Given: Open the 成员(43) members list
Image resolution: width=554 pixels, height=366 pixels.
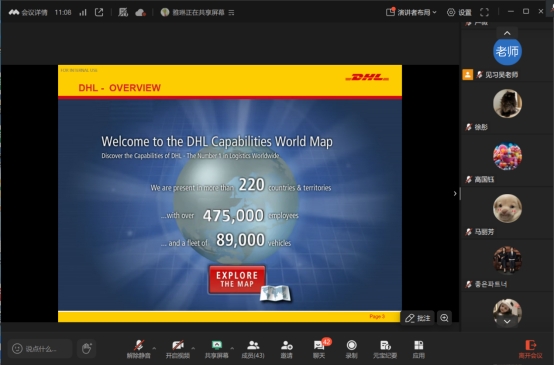Looking at the screenshot, I should pyautogui.click(x=253, y=349).
